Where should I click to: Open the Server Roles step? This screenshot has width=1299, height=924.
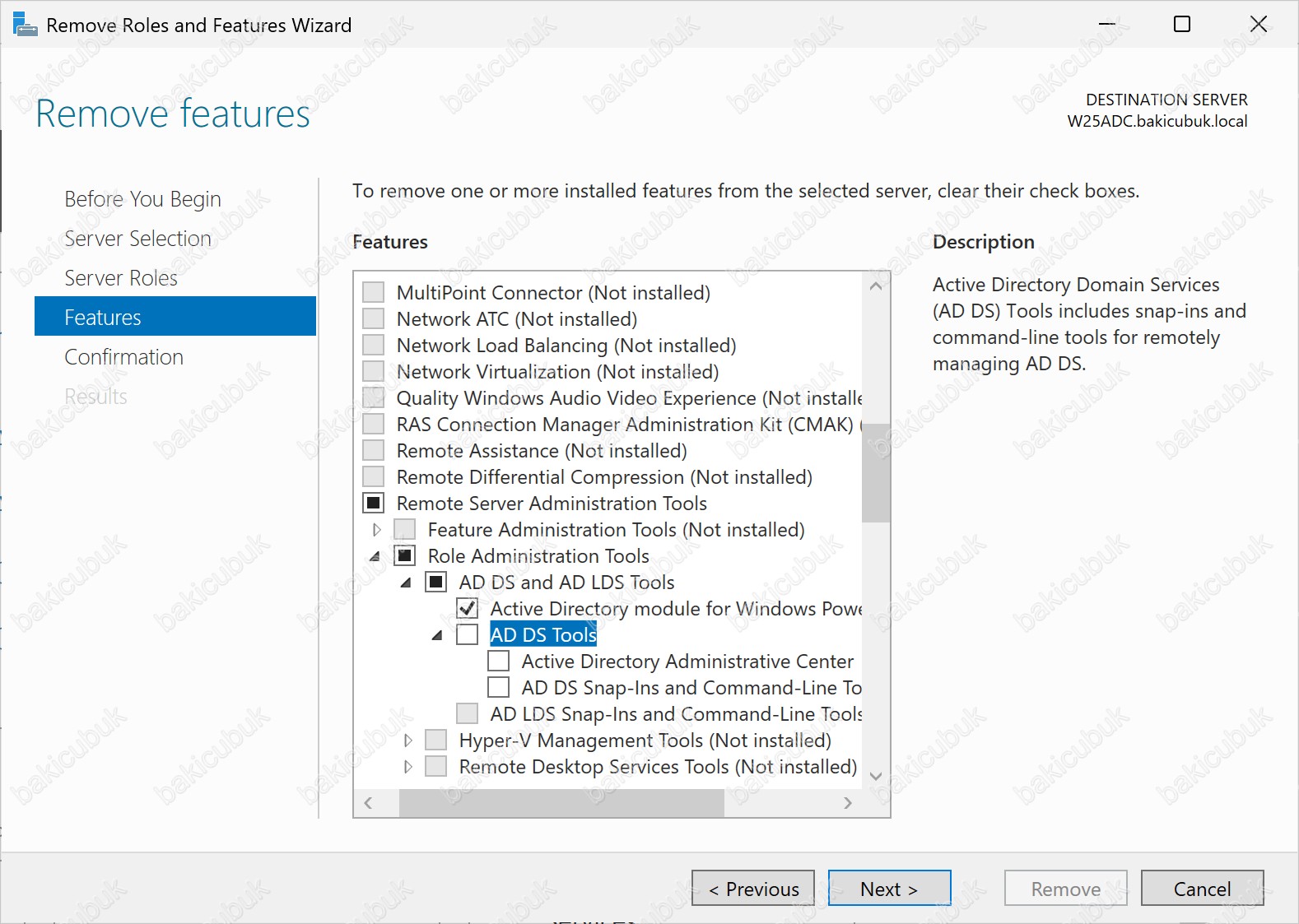pos(121,278)
